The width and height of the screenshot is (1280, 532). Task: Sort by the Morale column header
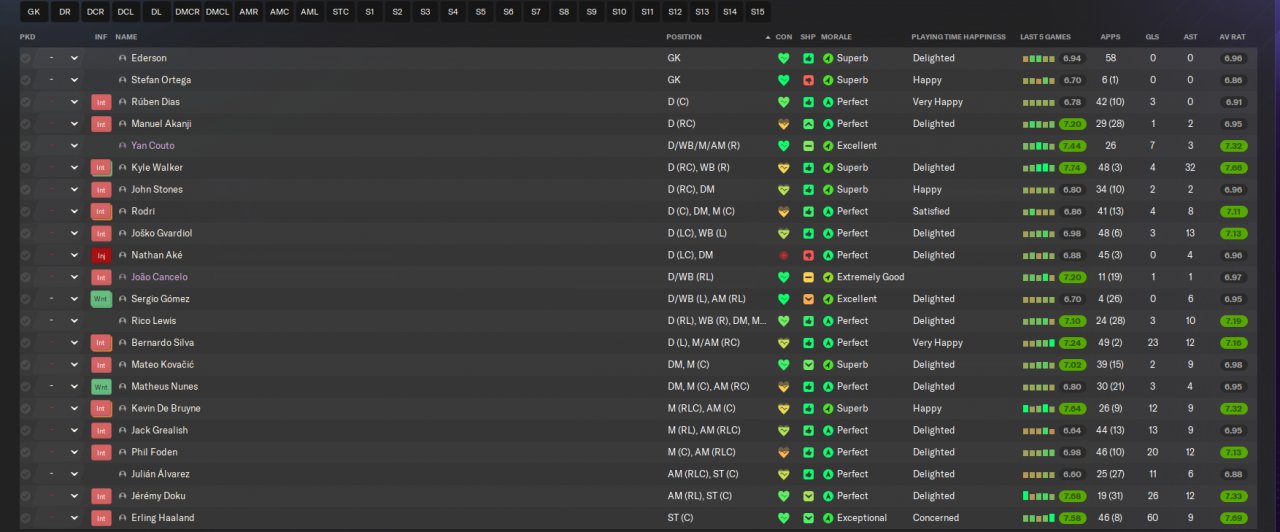[836, 37]
